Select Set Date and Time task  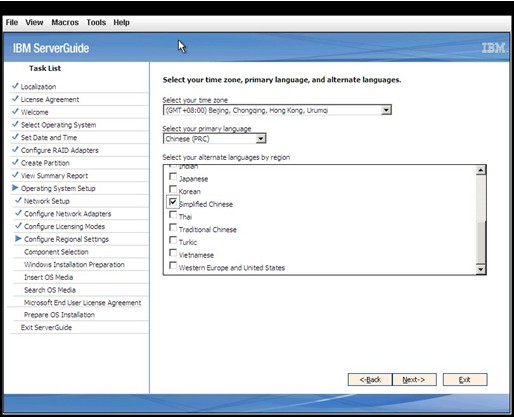(x=49, y=138)
